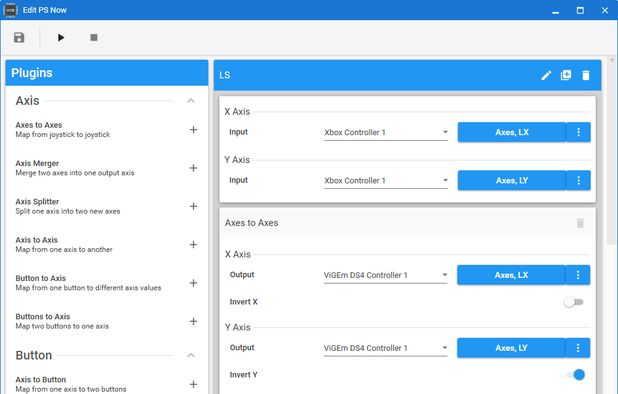
Task: Open more options for output Axes, LX
Action: (578, 275)
